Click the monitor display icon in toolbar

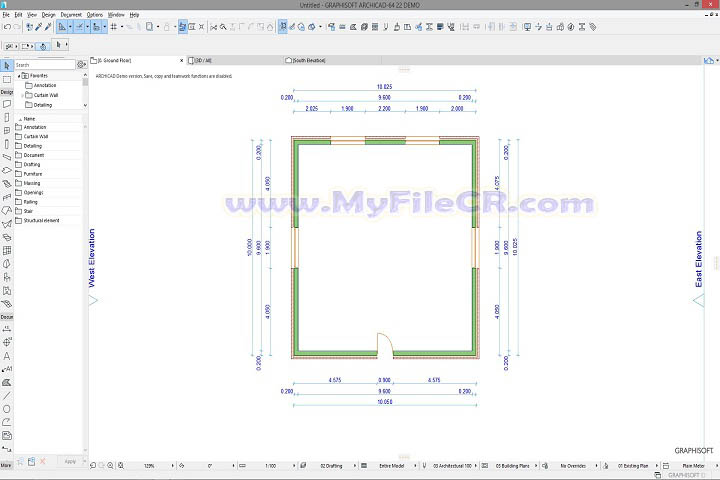[527, 27]
